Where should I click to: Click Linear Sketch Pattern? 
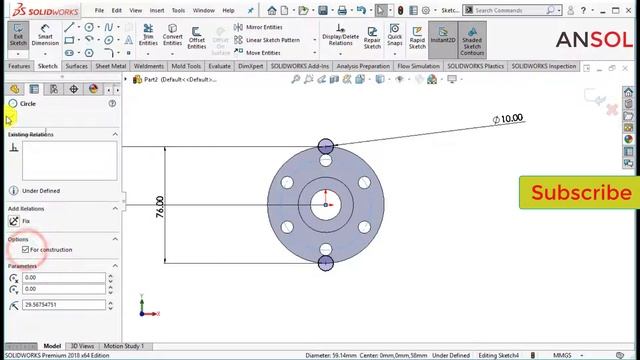click(267, 40)
